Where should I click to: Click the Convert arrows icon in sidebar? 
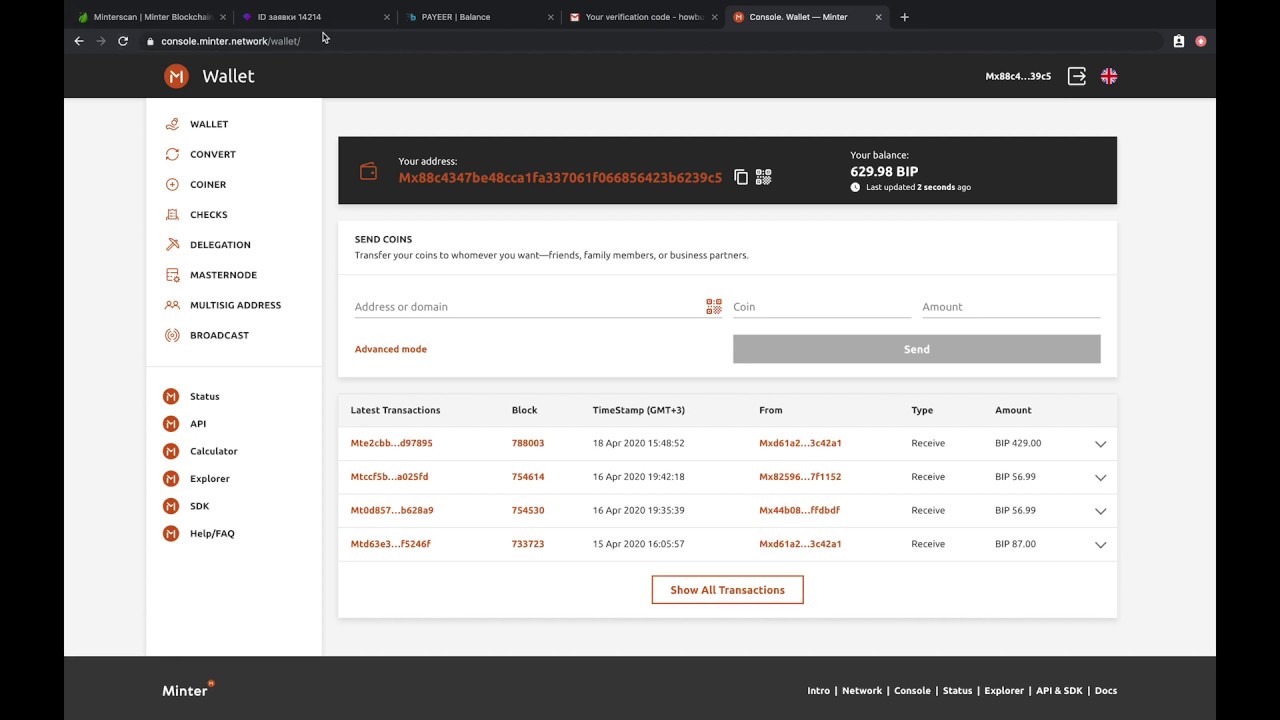172,154
